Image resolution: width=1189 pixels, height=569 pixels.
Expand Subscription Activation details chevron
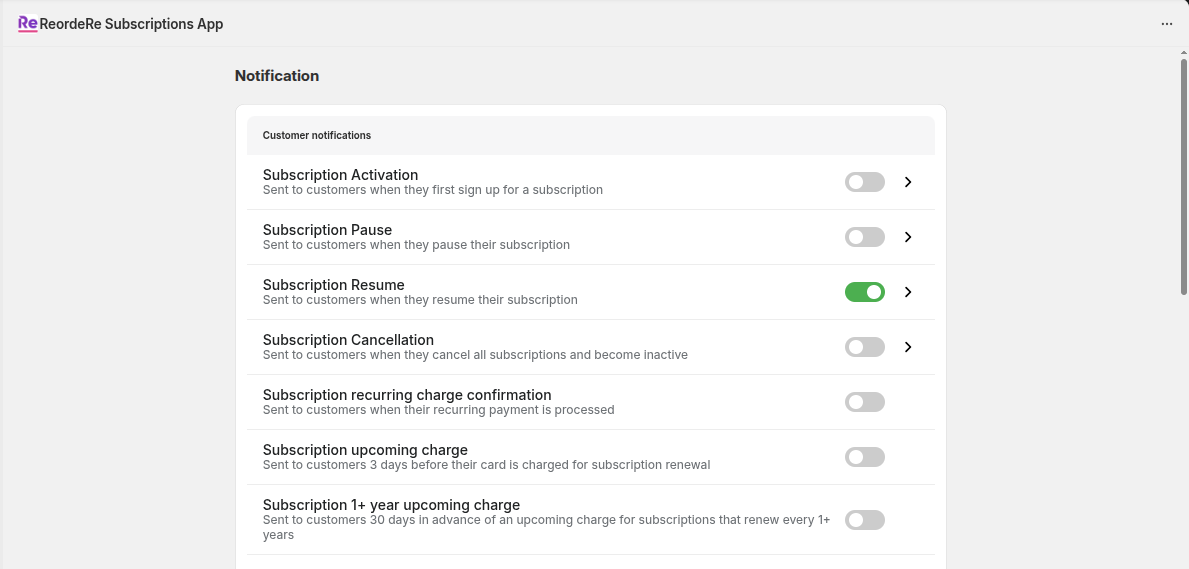908,182
